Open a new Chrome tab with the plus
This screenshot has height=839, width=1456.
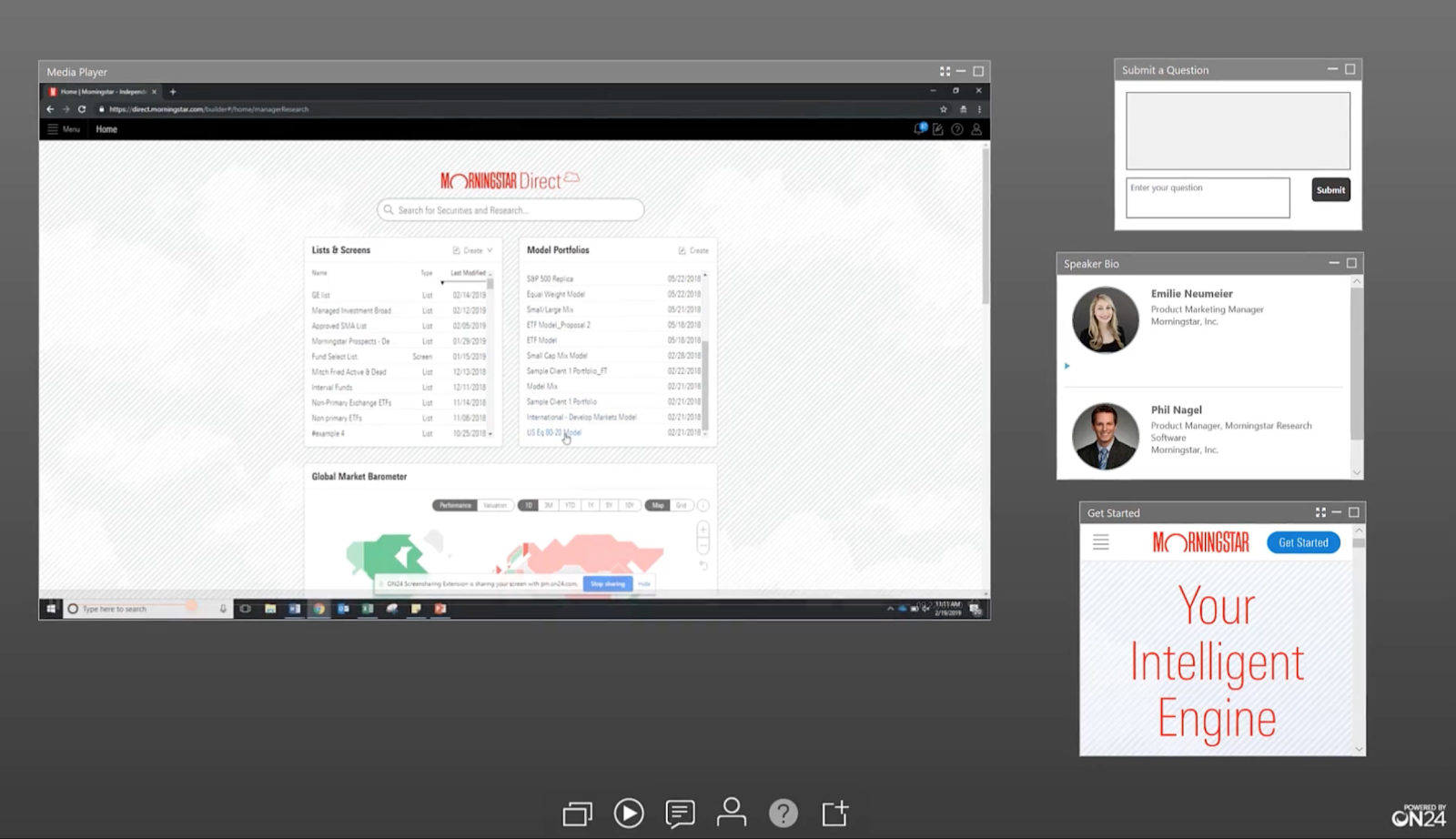click(x=173, y=91)
